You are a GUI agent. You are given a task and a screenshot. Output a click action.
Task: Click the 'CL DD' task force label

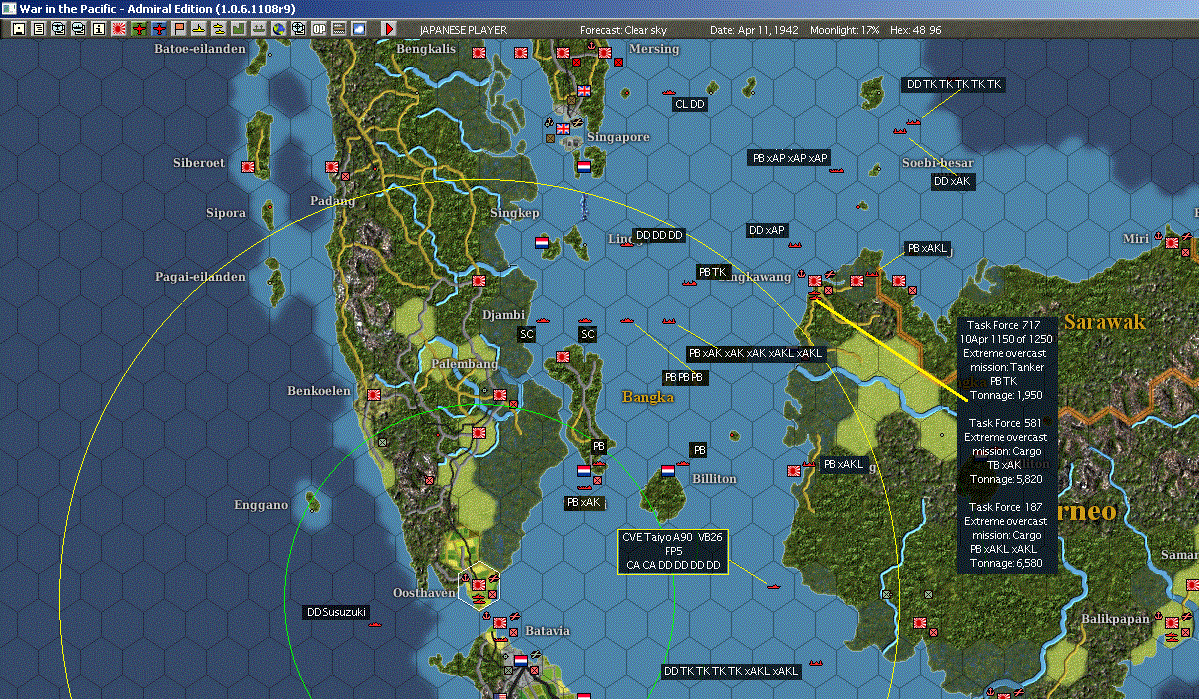click(690, 105)
